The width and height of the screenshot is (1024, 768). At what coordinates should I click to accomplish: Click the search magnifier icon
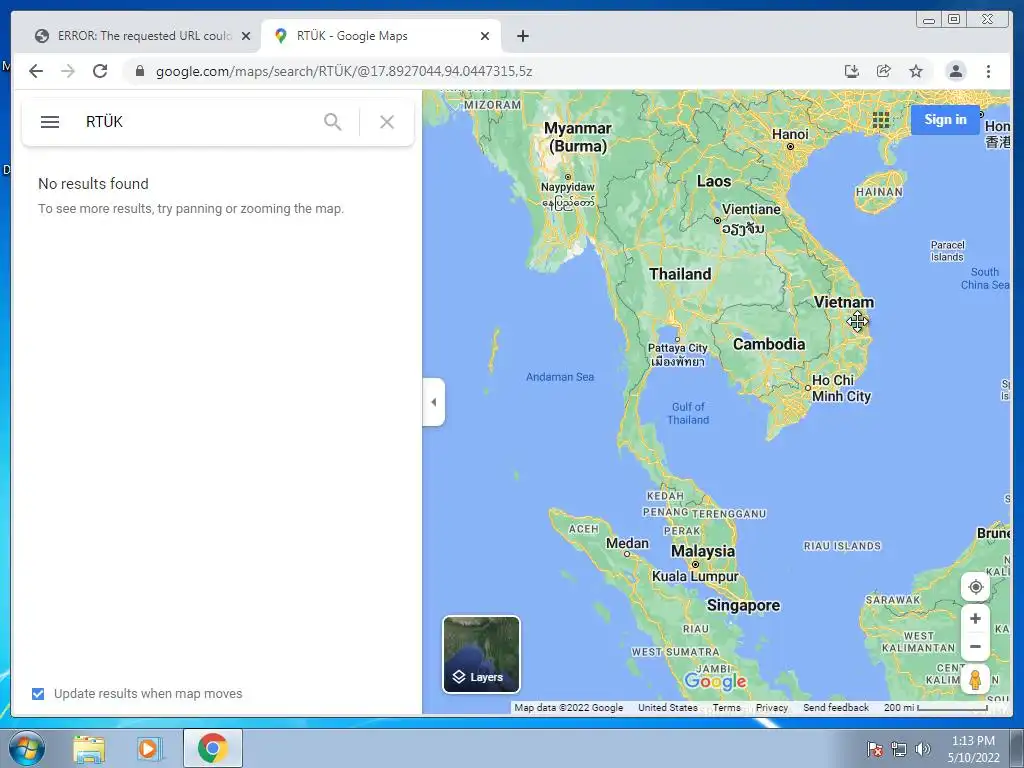click(x=332, y=121)
